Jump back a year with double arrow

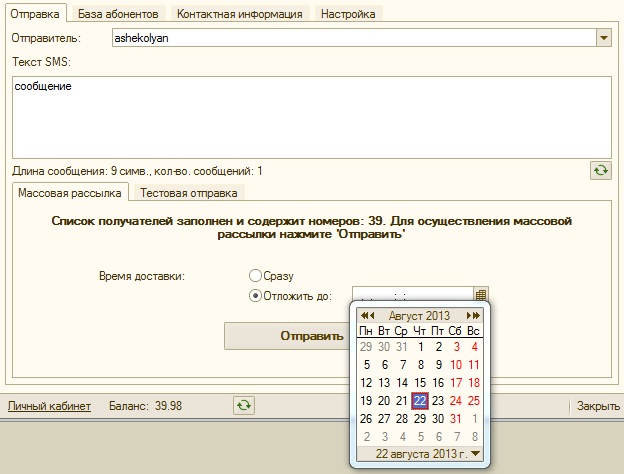(x=365, y=316)
